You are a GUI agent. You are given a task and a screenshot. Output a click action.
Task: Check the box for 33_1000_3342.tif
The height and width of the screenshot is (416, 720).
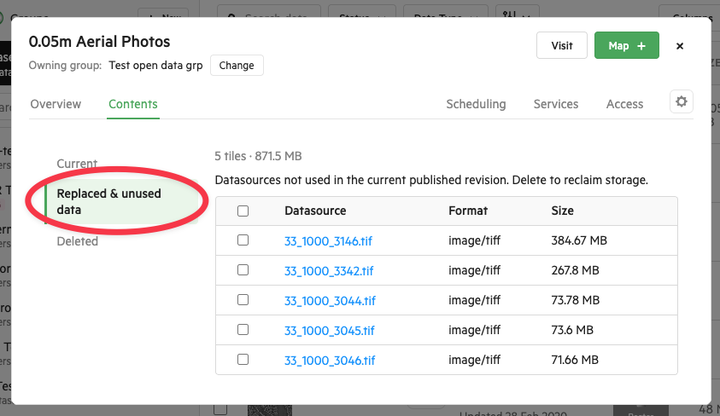(243, 270)
